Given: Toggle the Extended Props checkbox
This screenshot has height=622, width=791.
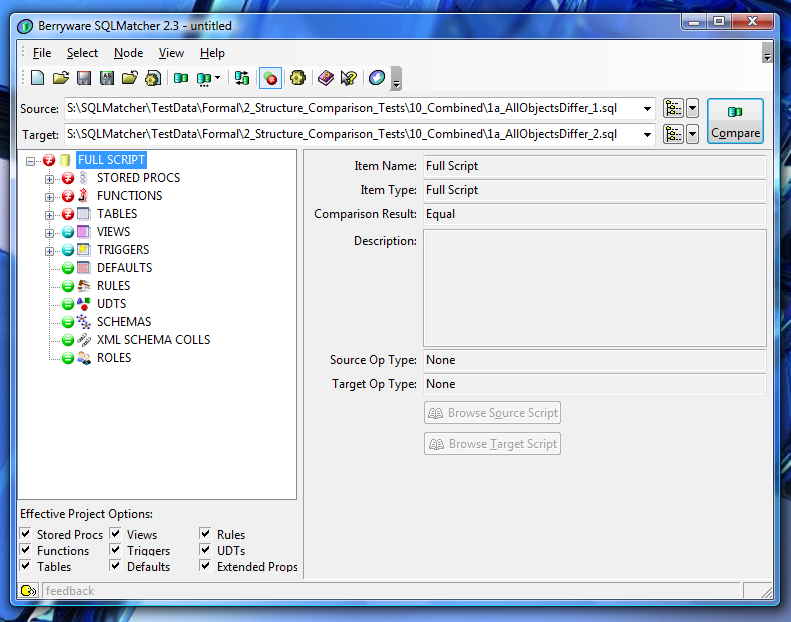Looking at the screenshot, I should [205, 566].
